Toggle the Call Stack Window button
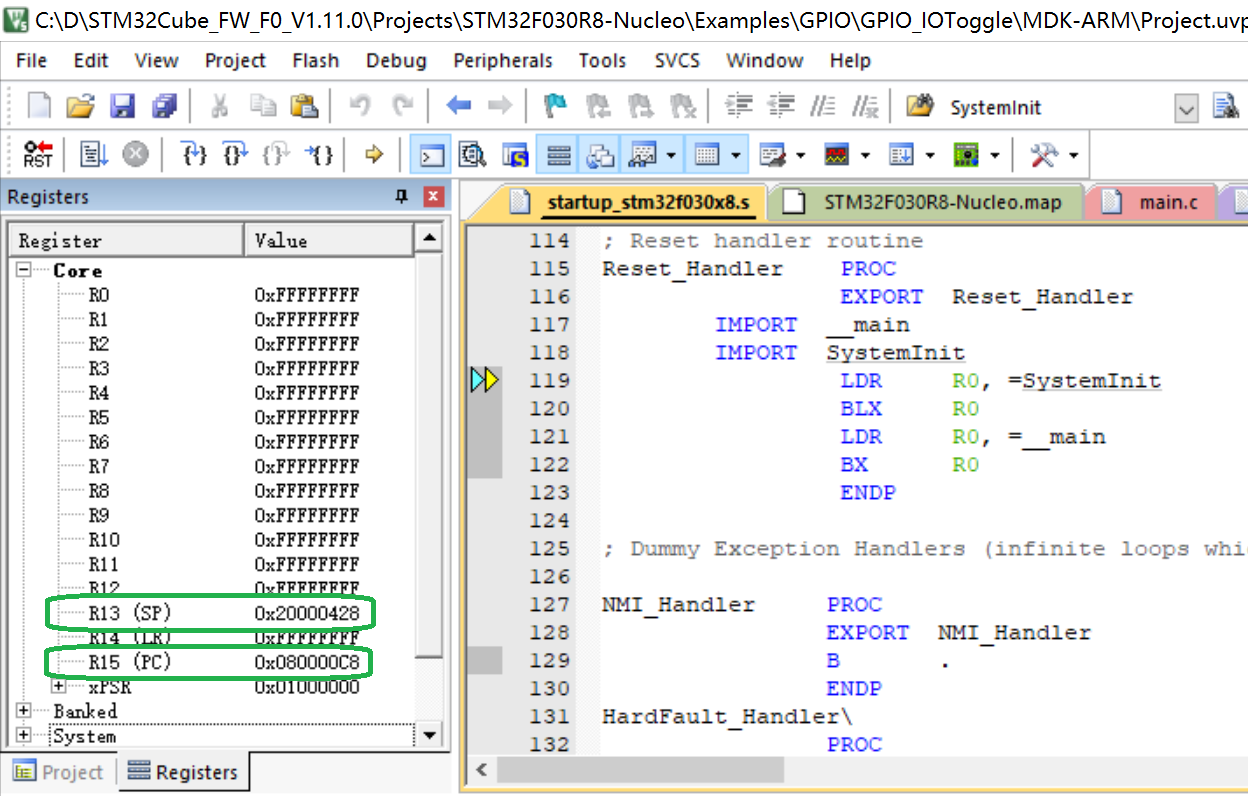Viewport: 1248px width, 796px height. pos(600,155)
